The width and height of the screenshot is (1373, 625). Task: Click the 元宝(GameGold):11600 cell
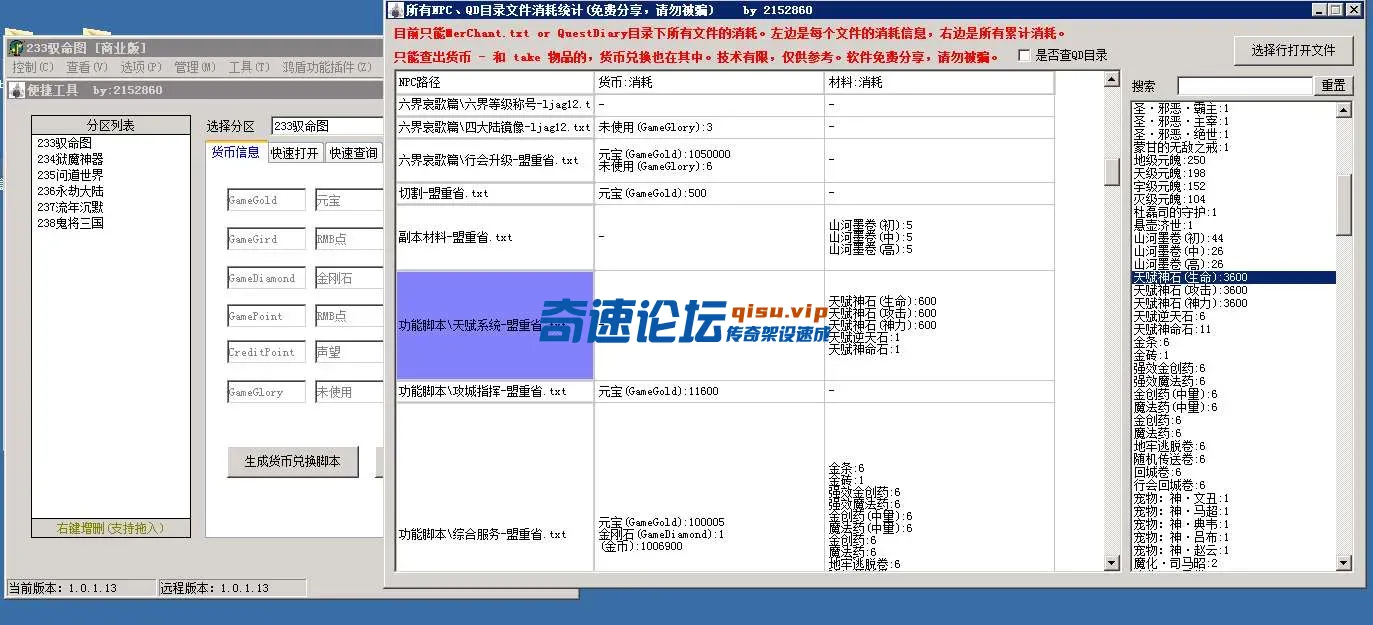coord(709,391)
